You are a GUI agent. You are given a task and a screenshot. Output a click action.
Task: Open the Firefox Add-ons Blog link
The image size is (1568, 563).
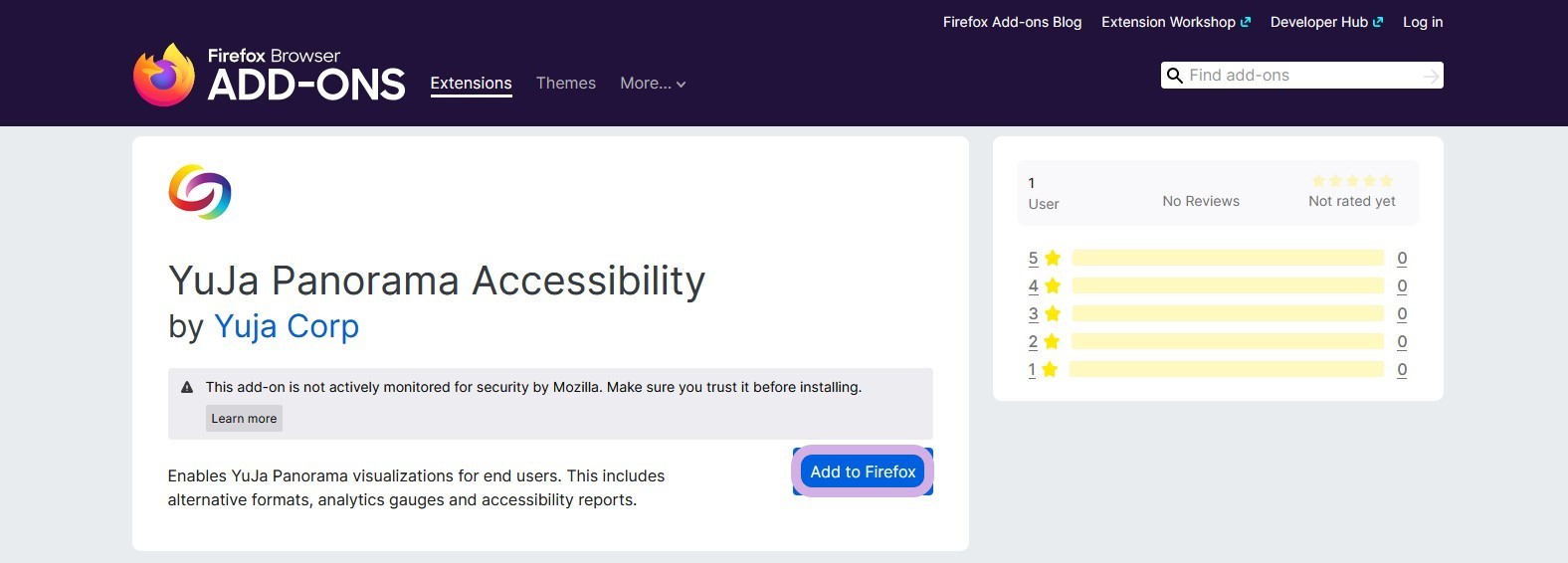click(x=1012, y=22)
